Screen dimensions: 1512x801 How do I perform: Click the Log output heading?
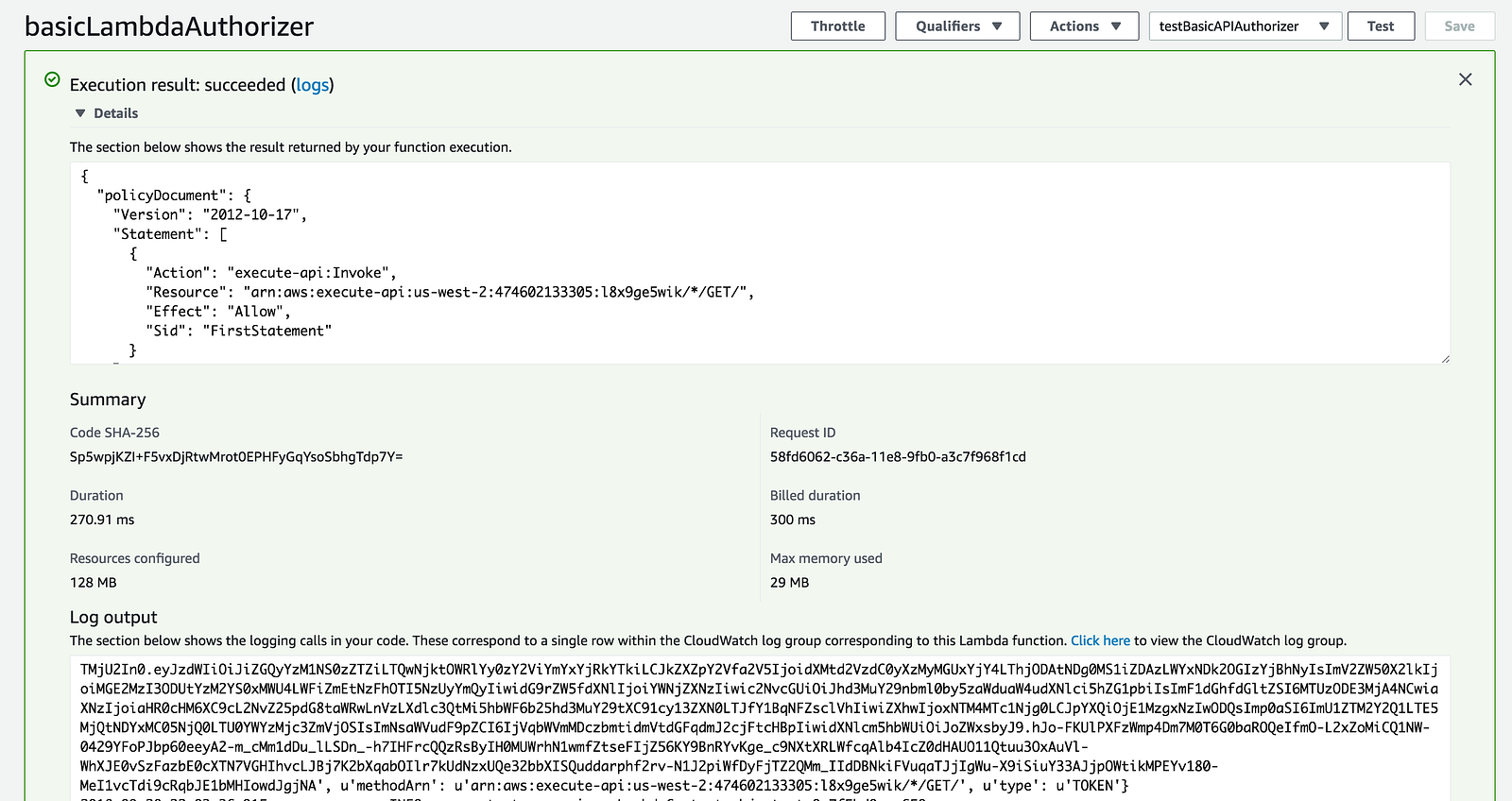point(113,617)
